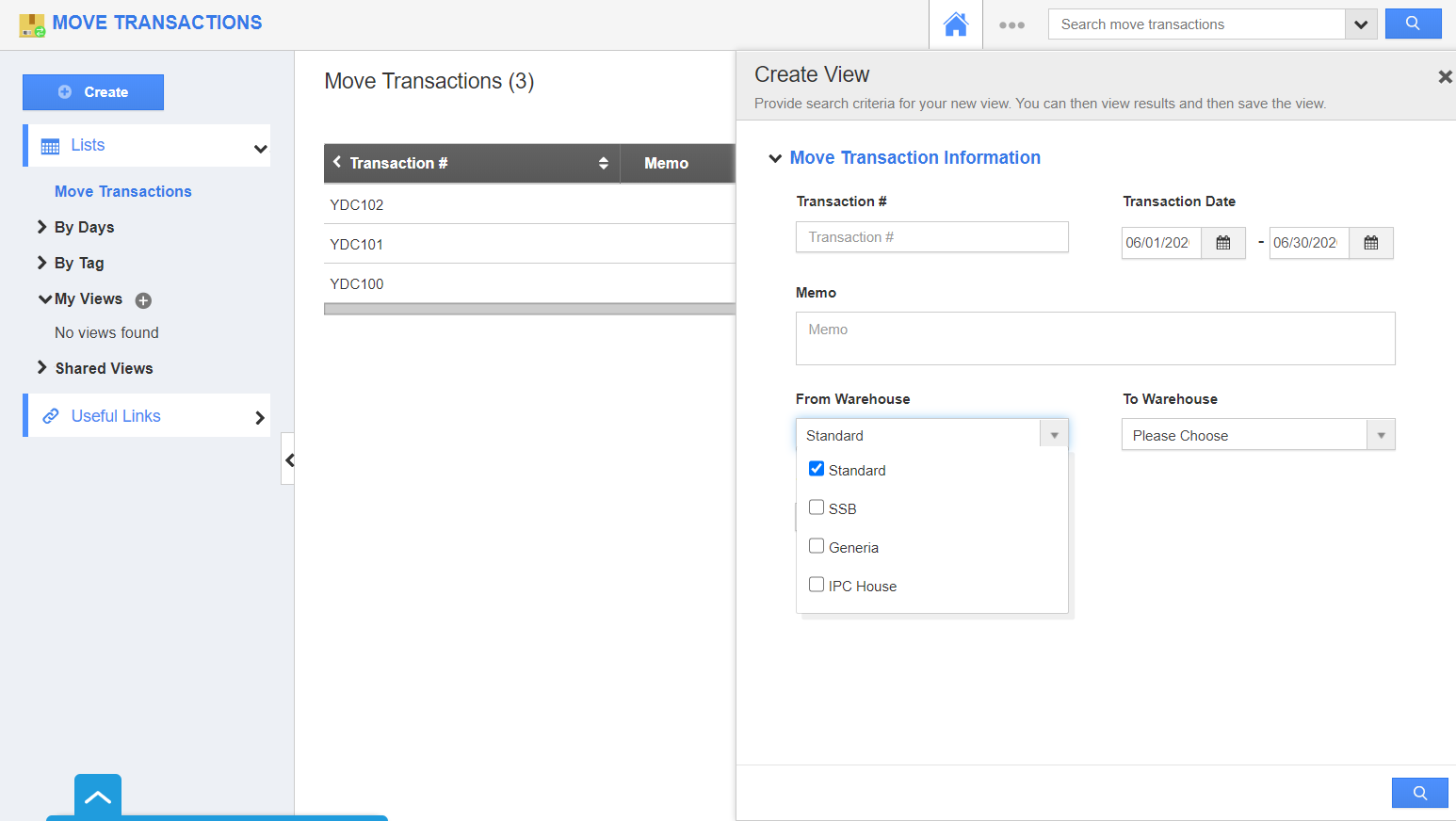The image size is (1456, 821).
Task: Open the calendar picker for the start date
Action: (1222, 243)
